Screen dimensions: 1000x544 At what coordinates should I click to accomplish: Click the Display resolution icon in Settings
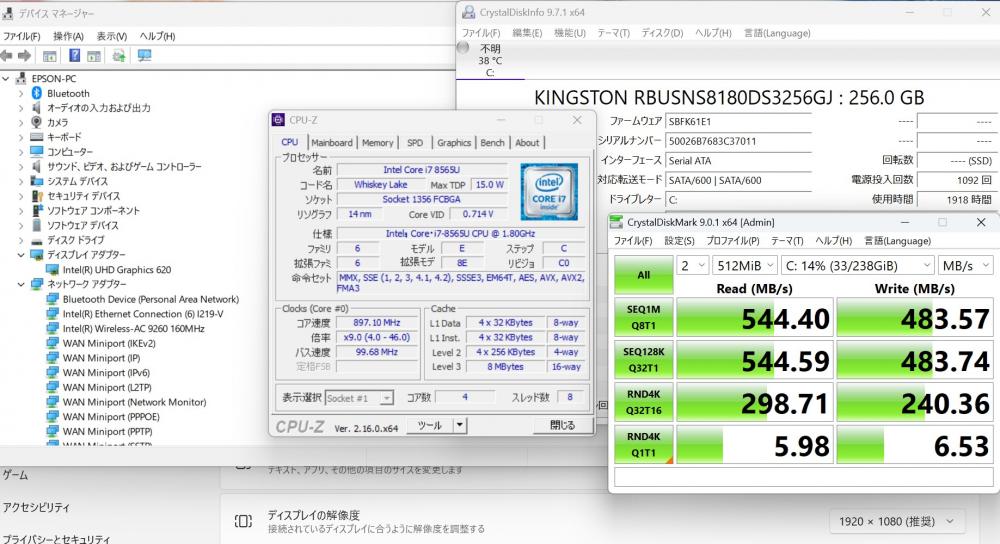[243, 521]
